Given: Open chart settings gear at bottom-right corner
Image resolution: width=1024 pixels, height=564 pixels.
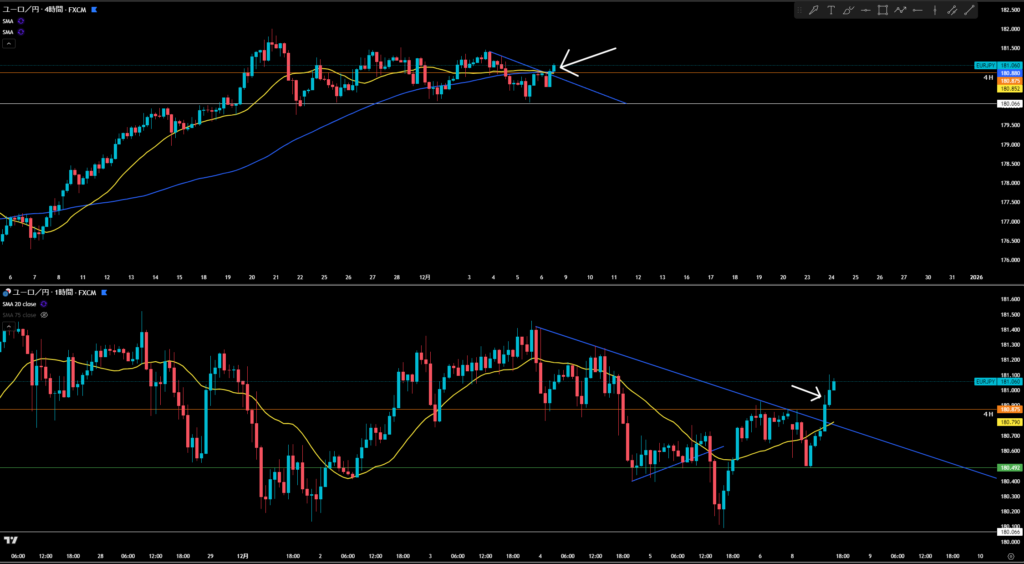Looking at the screenshot, I should pyautogui.click(x=1010, y=557).
